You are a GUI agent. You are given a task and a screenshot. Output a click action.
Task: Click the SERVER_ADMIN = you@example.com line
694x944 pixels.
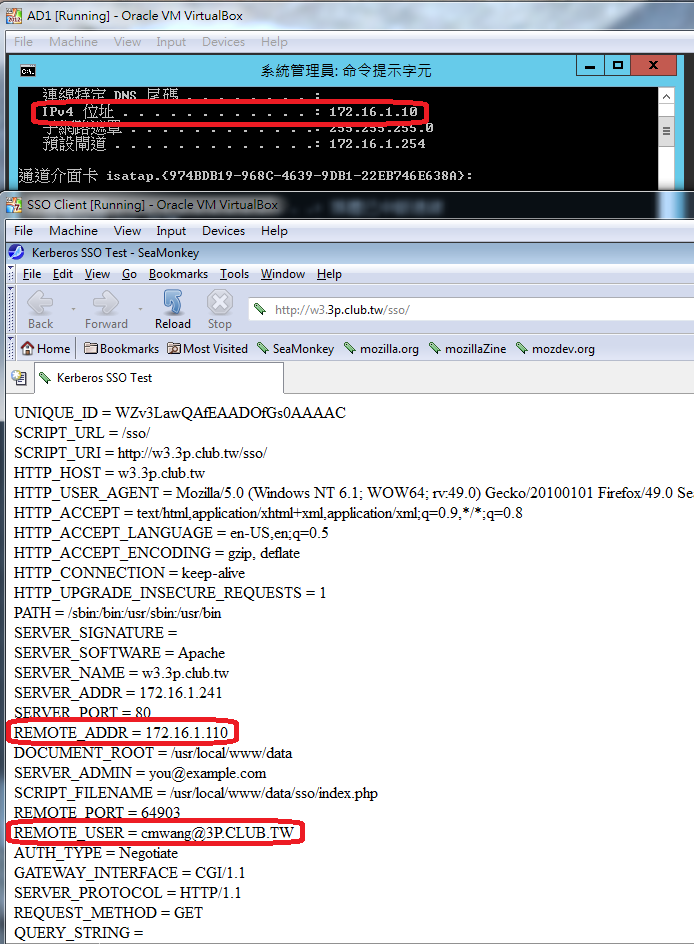tap(140, 773)
